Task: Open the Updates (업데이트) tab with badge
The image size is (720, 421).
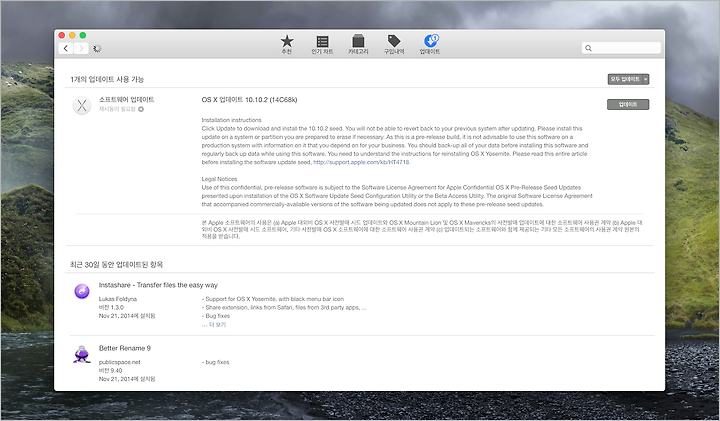Action: [430, 44]
